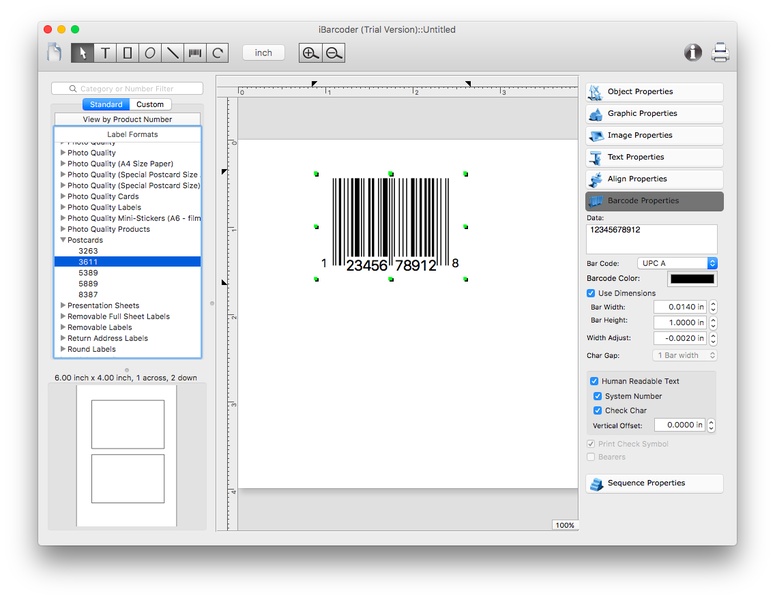Select the Text tool in the toolbar

(x=105, y=53)
